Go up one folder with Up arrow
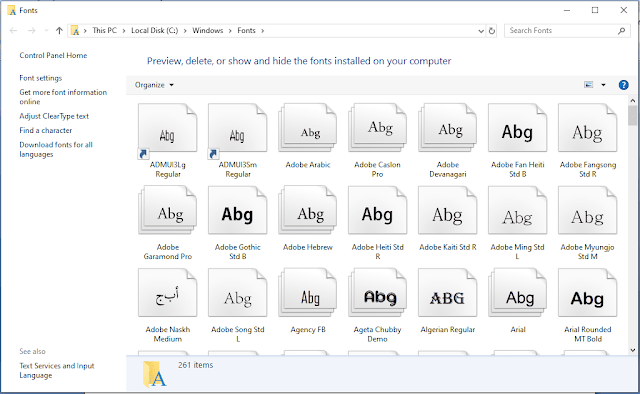Screen dimensions: 640x394 (x=59, y=31)
